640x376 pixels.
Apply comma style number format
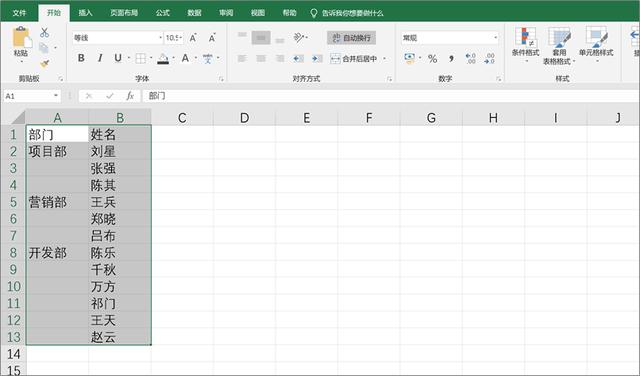coord(451,58)
